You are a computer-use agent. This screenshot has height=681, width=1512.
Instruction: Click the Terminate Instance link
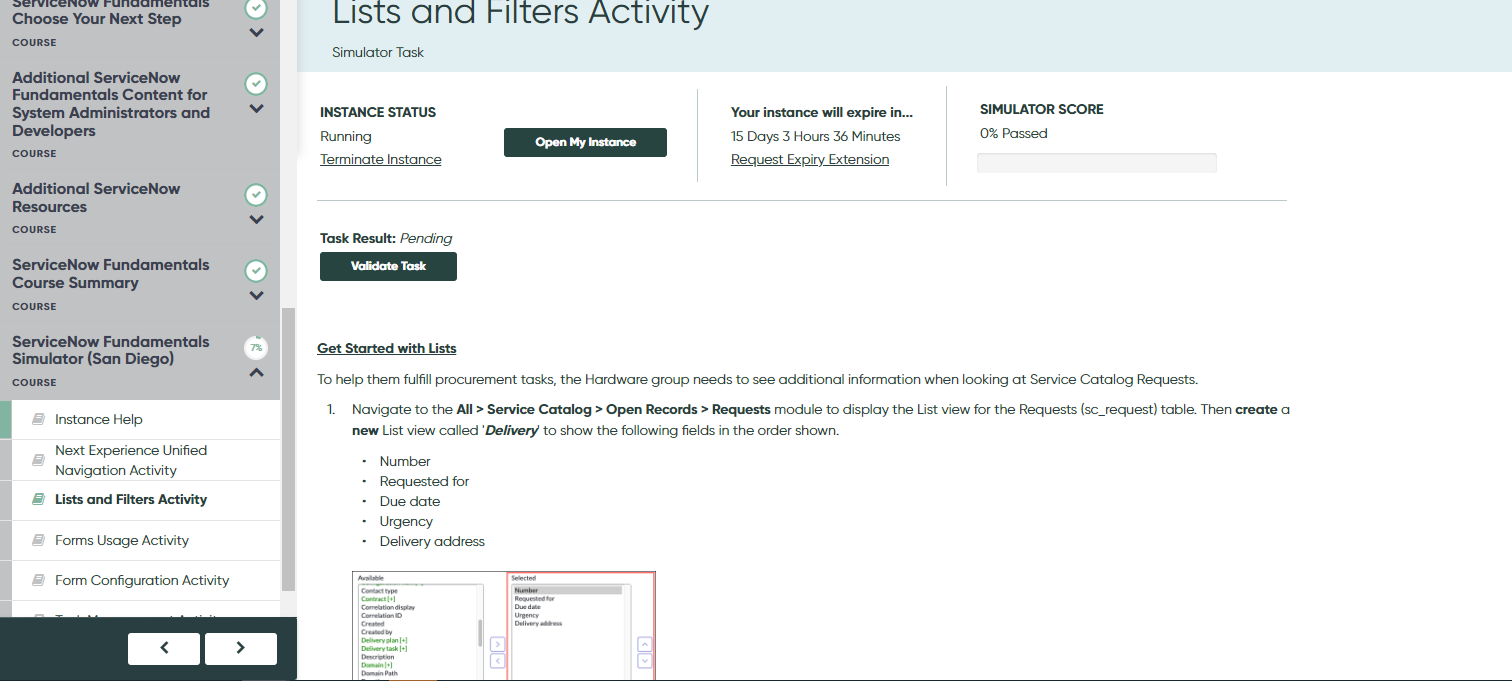click(380, 159)
